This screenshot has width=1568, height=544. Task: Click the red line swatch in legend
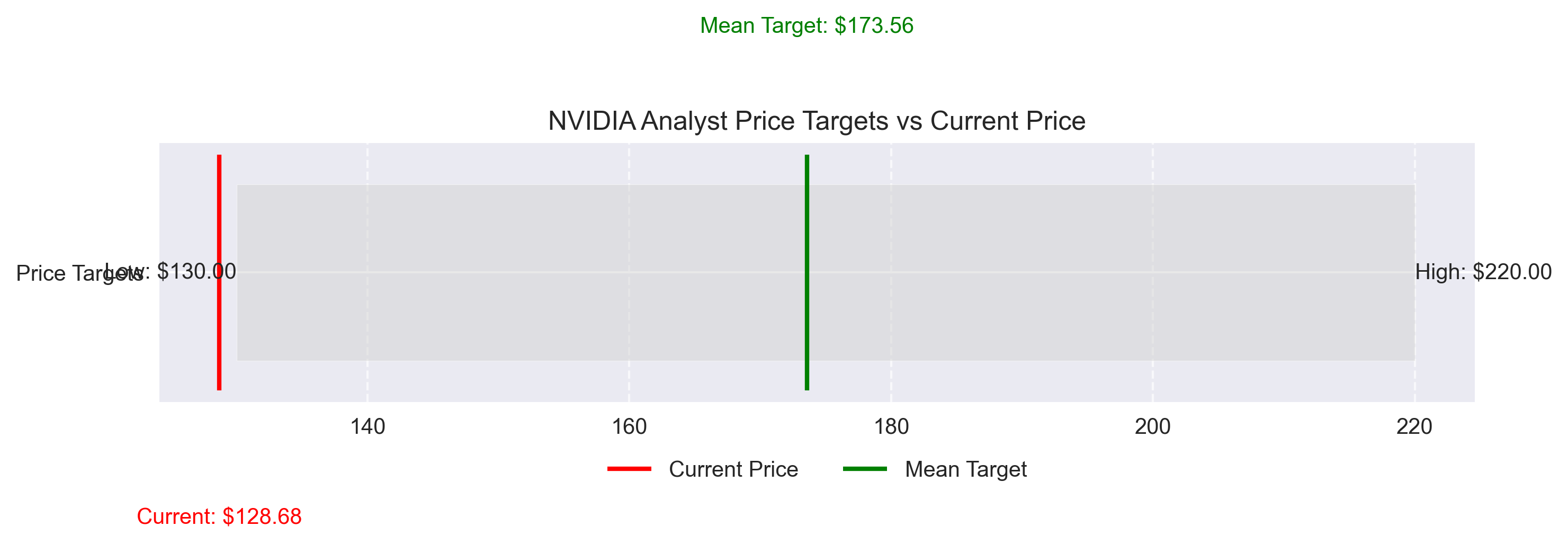coord(630,468)
